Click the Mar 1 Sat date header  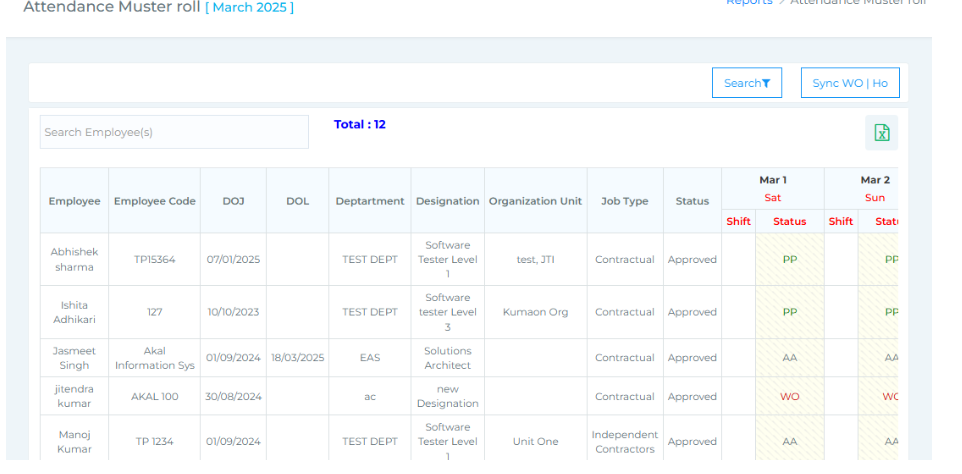[x=772, y=188]
